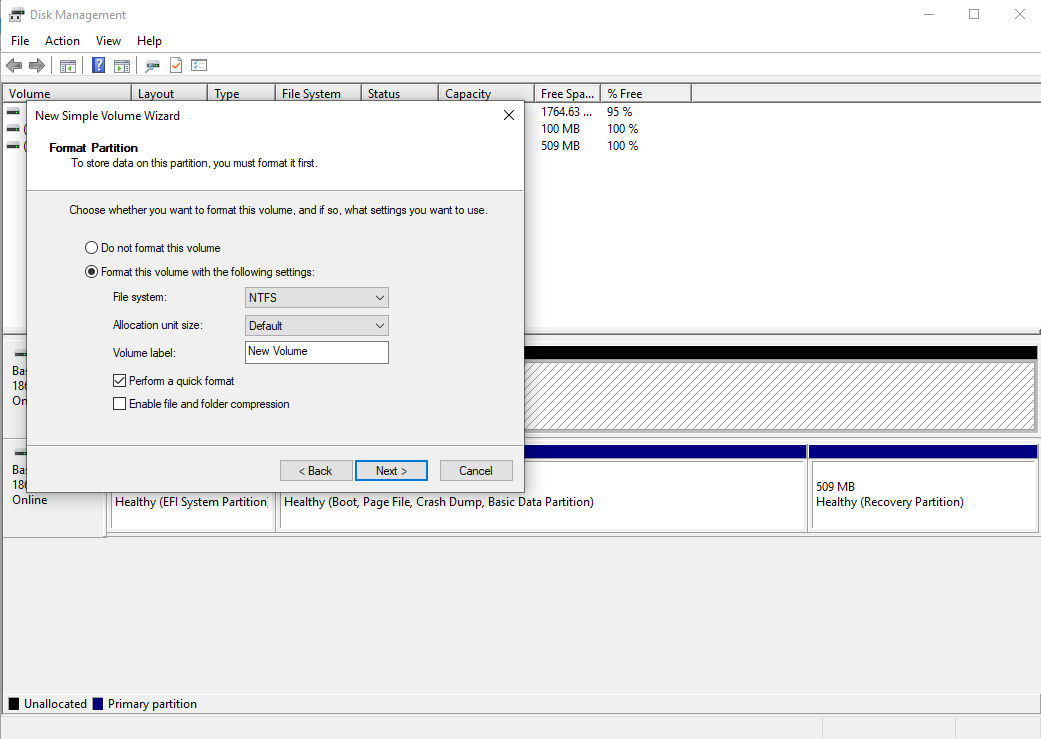Show the console tree pane icon
1041x739 pixels.
(67, 65)
